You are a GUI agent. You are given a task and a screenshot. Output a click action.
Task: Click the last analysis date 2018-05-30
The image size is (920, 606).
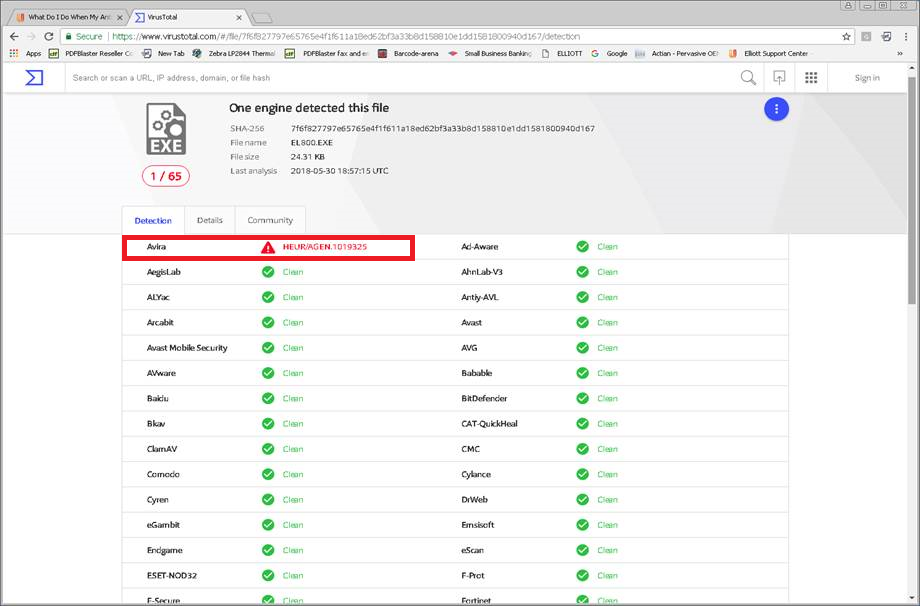click(339, 171)
